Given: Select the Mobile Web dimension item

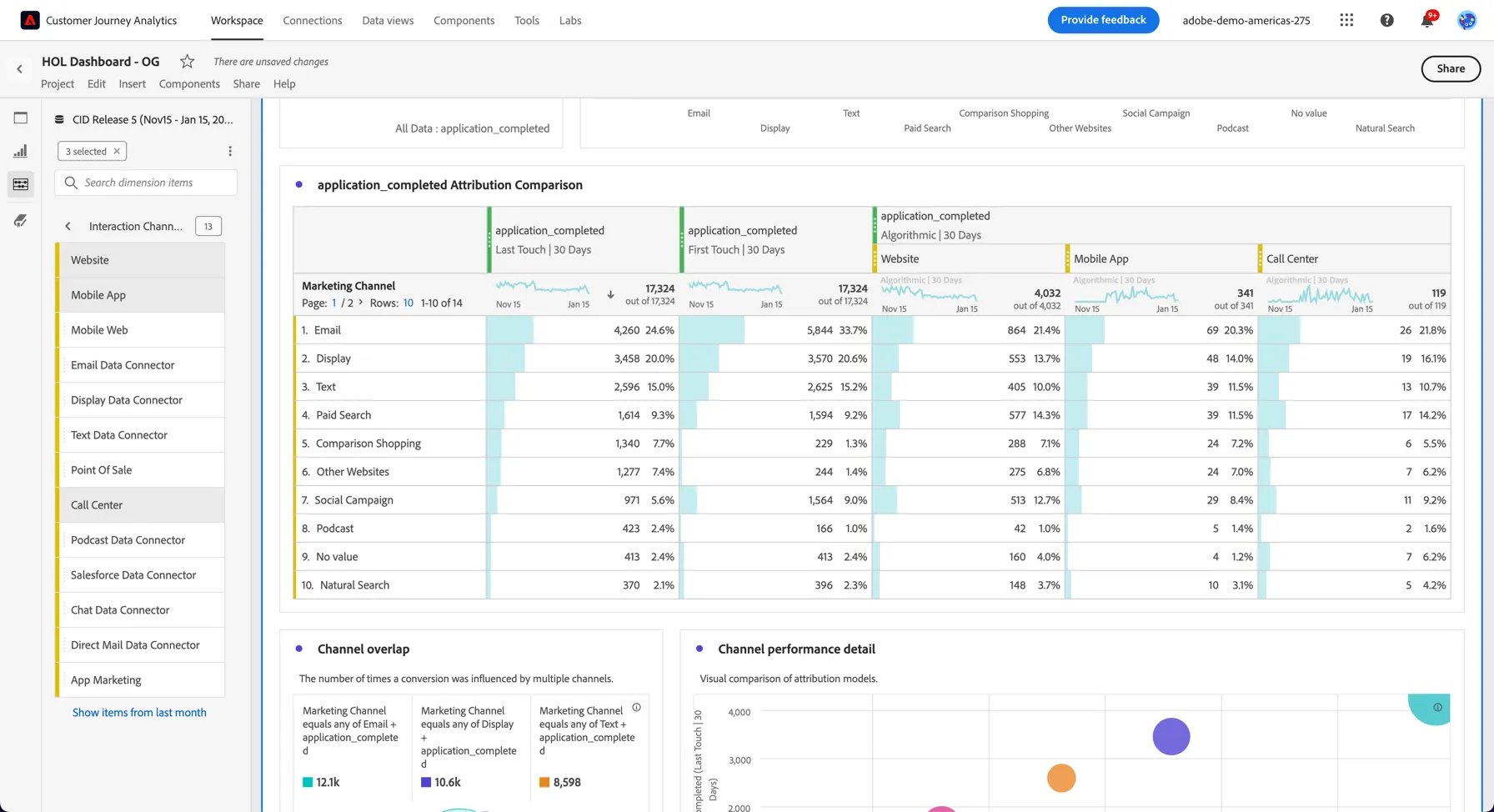Looking at the screenshot, I should click(140, 330).
